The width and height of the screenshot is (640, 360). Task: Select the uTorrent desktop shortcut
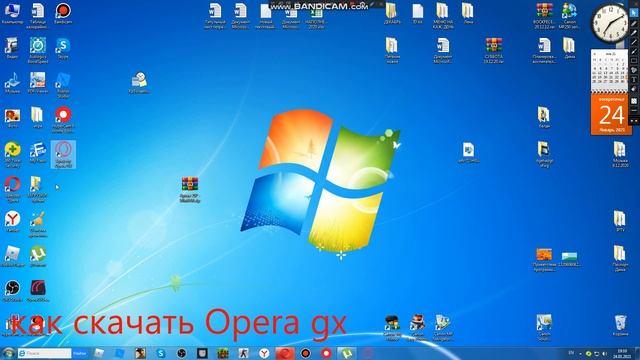[x=38, y=257]
